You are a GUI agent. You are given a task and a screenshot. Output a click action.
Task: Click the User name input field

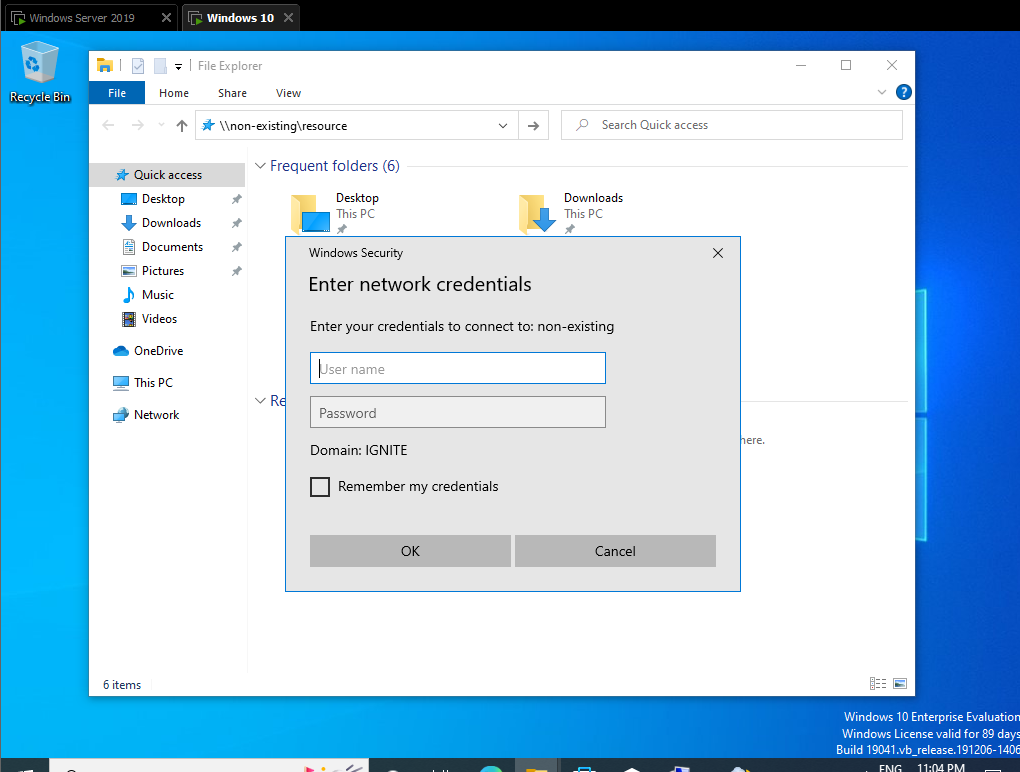457,368
